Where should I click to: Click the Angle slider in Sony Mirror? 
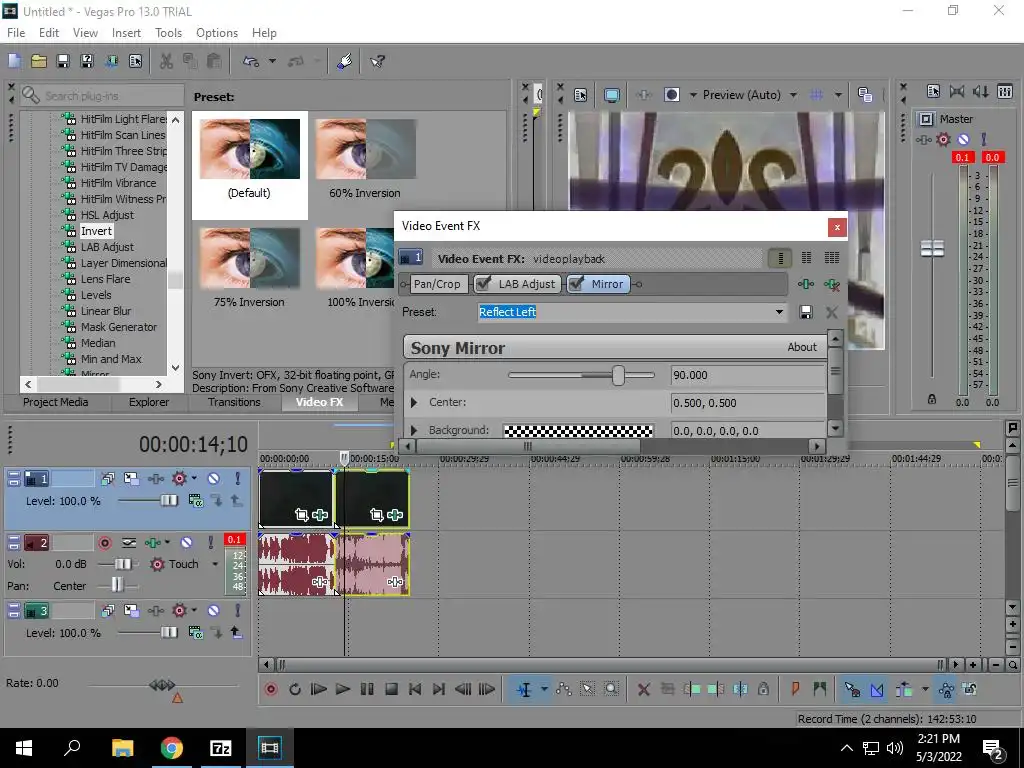pos(617,375)
